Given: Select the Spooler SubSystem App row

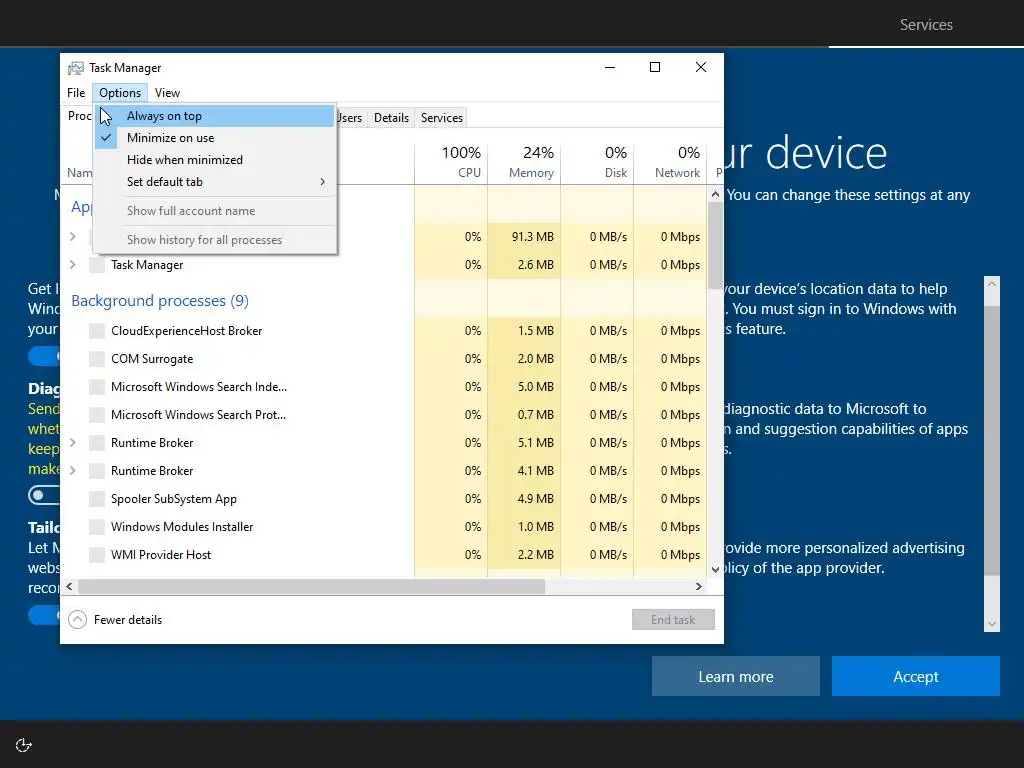Looking at the screenshot, I should pyautogui.click(x=384, y=500).
